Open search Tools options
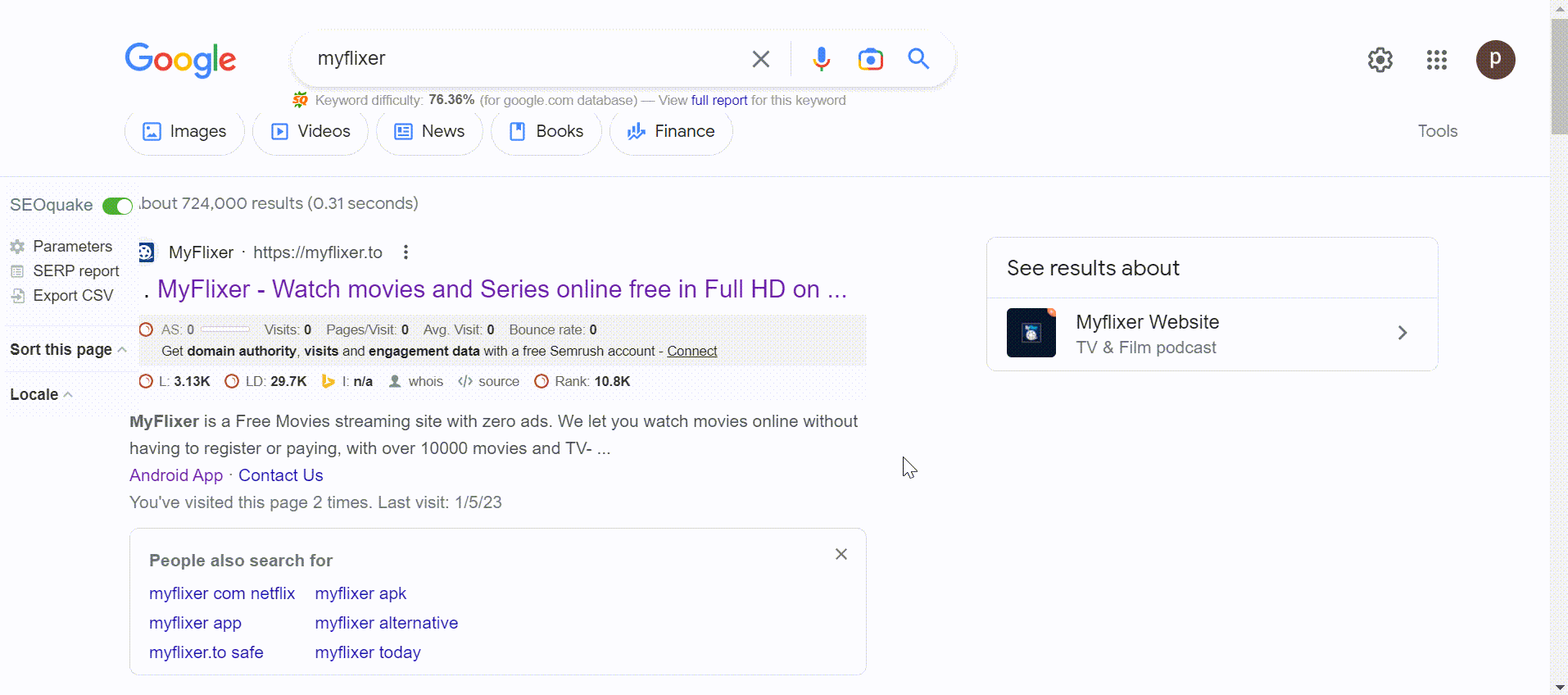The image size is (1568, 695). pyautogui.click(x=1438, y=131)
